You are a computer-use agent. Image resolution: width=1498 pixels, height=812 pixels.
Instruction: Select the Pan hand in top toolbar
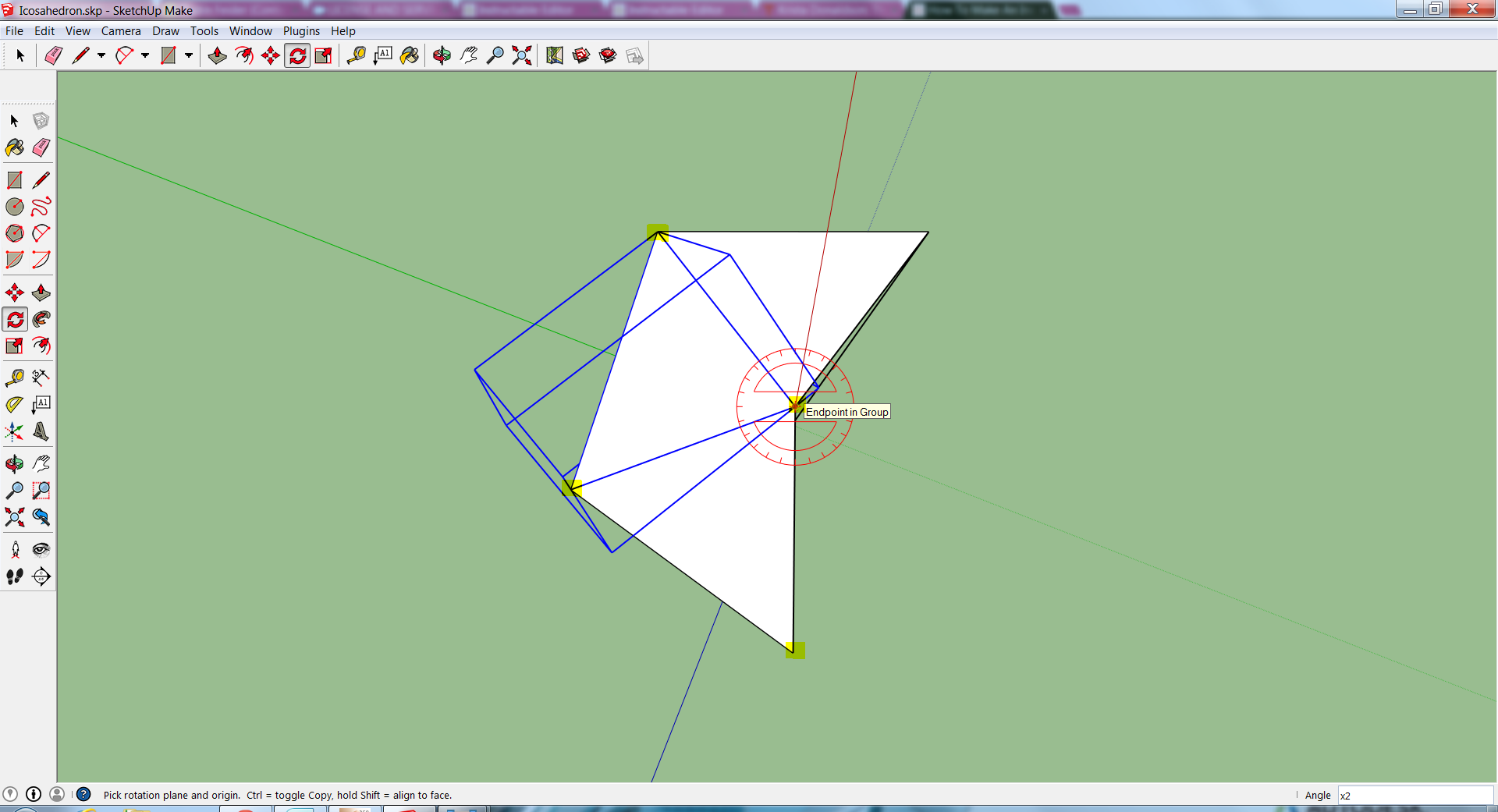(x=469, y=55)
